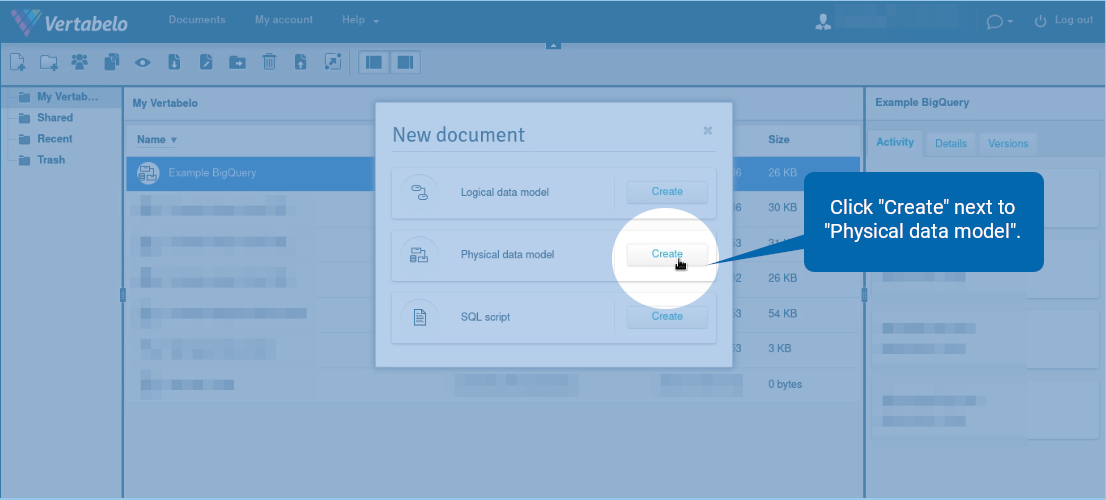This screenshot has height=500, width=1106.
Task: Select the Example BigQuery document row
Action: [x=492, y=173]
